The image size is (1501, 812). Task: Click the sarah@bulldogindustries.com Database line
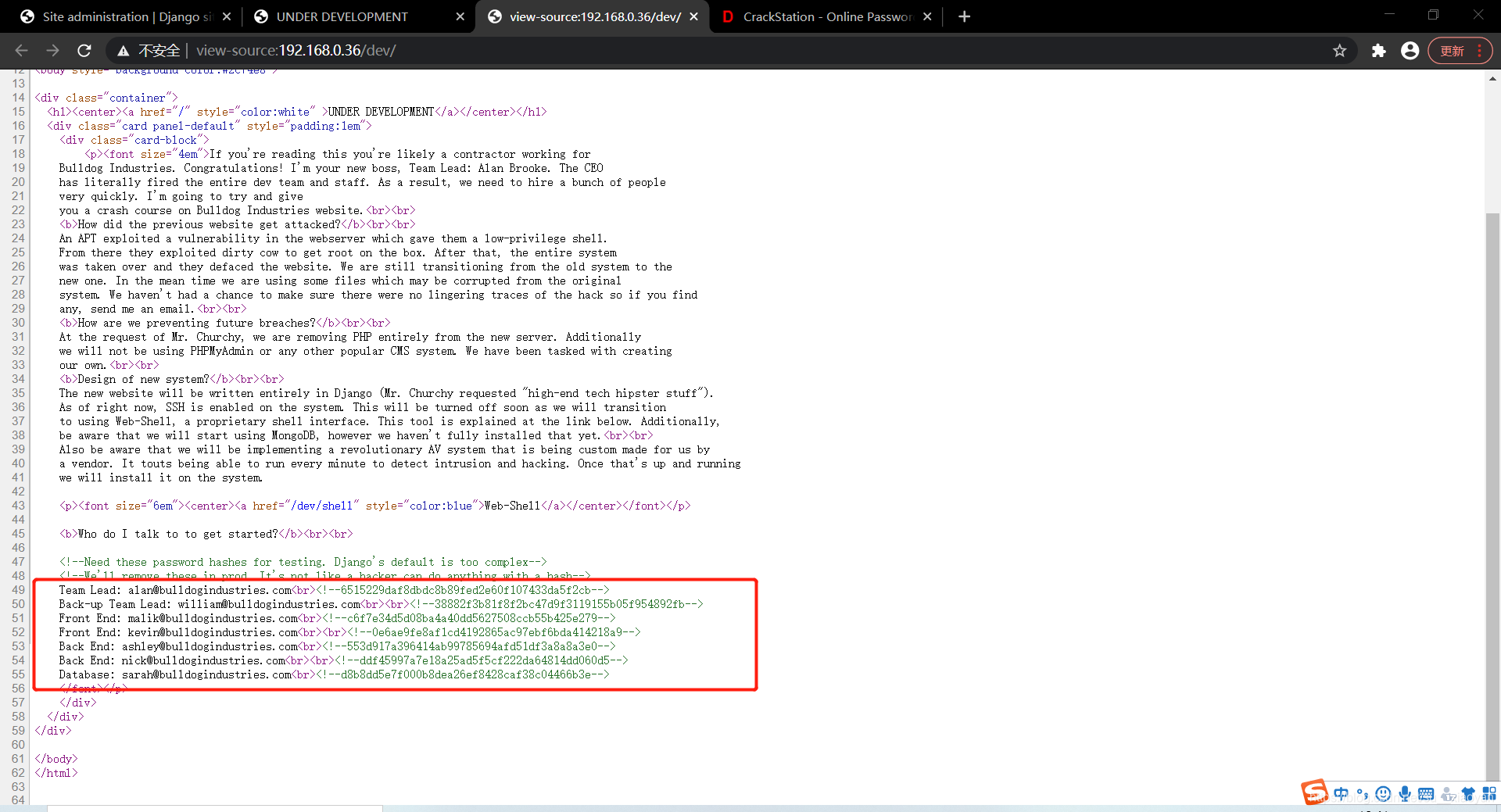[335, 674]
